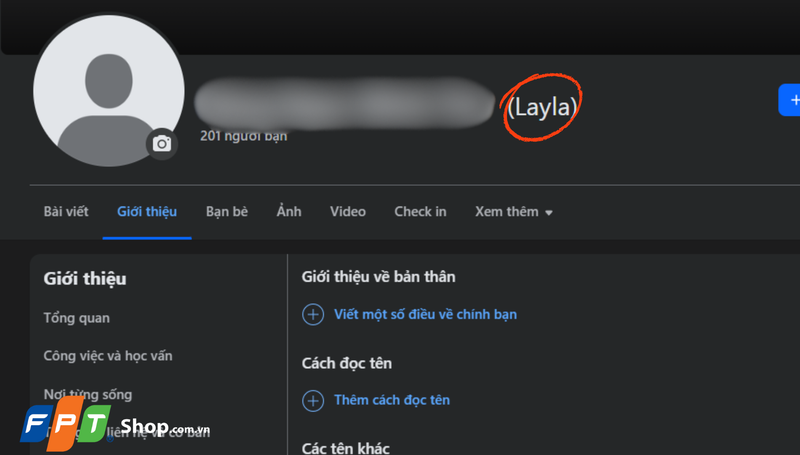Click the Các tên khác heading
This screenshot has width=800, height=455.
[x=345, y=448]
